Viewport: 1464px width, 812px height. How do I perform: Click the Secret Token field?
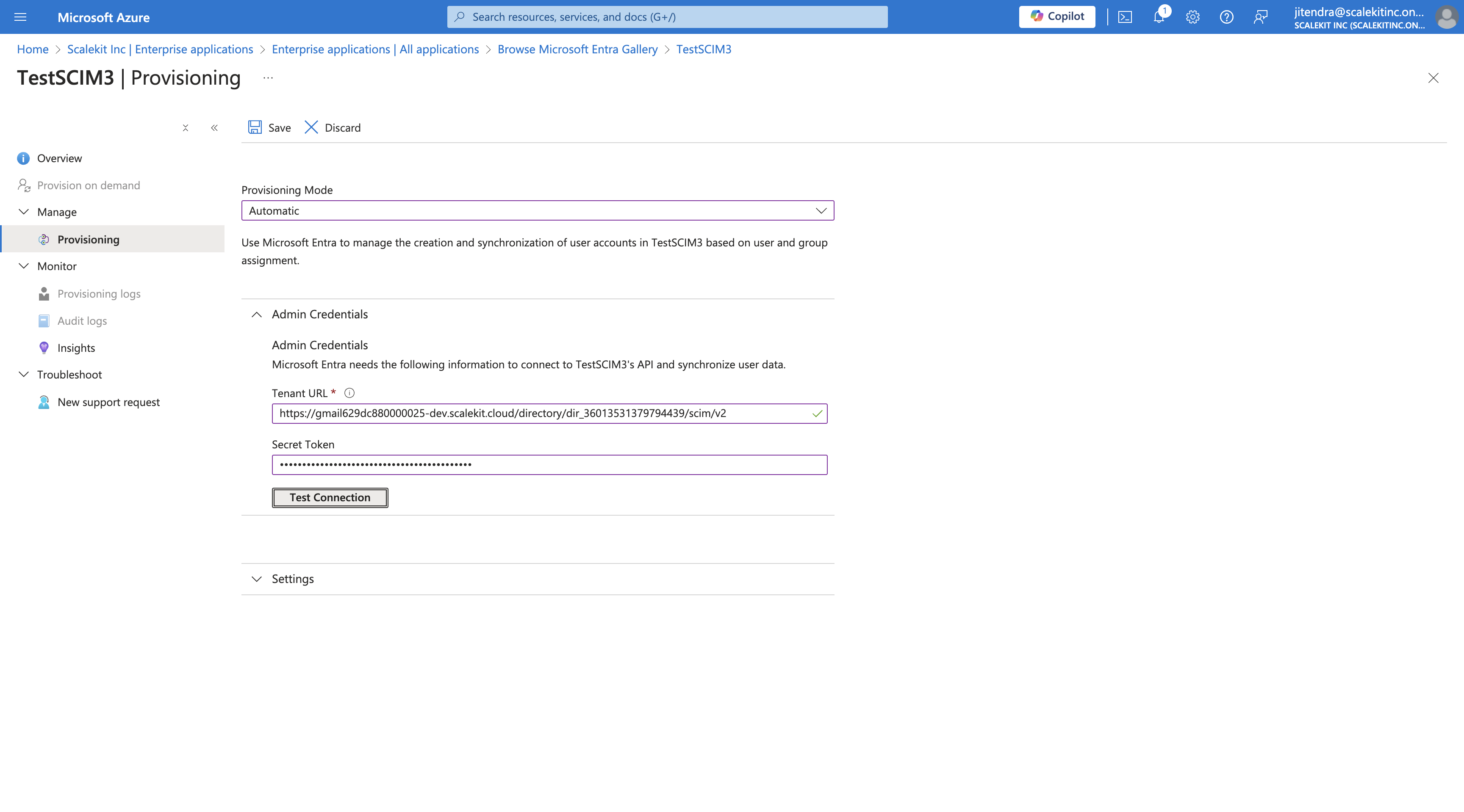pyautogui.click(x=549, y=465)
